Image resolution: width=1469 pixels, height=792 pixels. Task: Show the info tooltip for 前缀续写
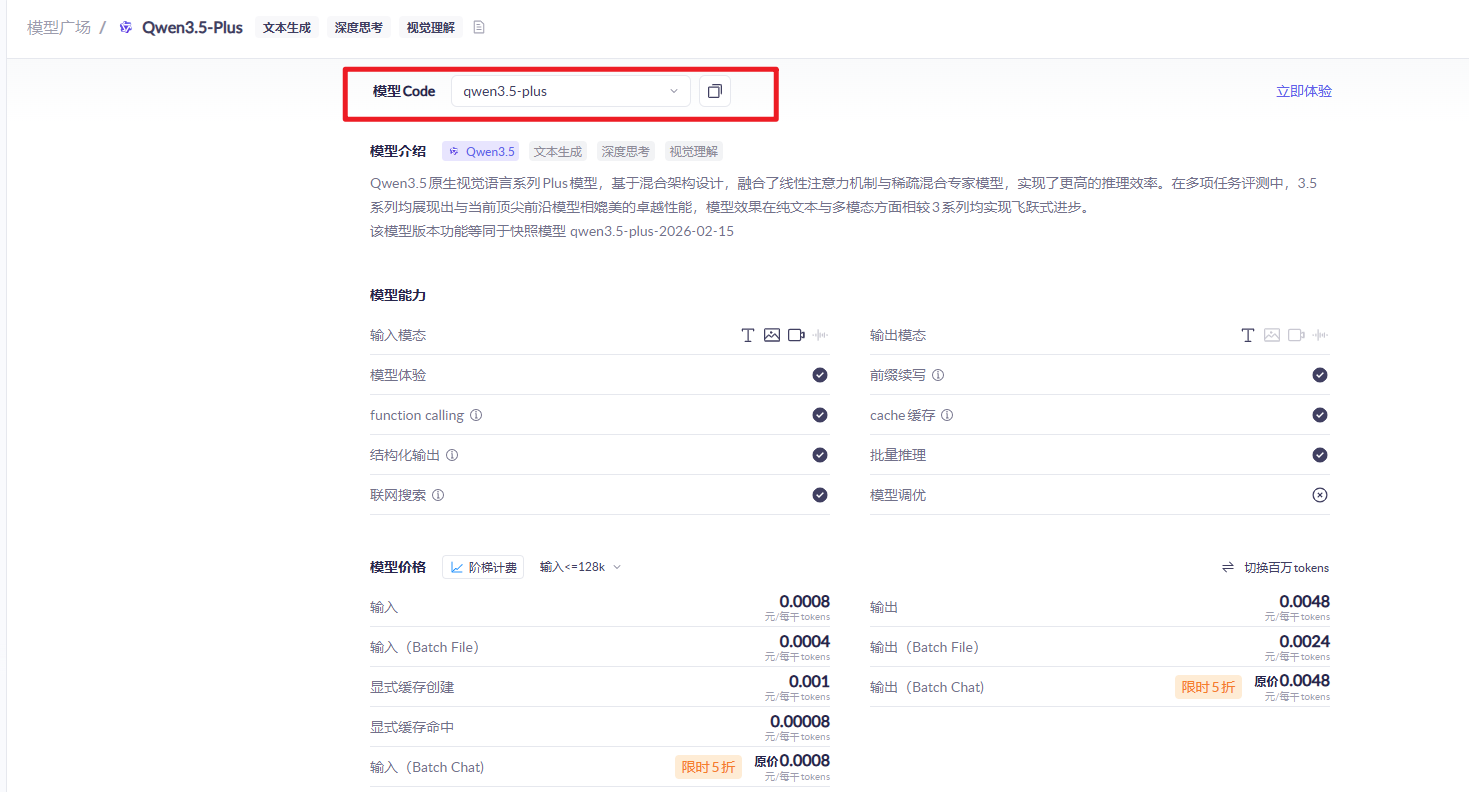tap(938, 375)
